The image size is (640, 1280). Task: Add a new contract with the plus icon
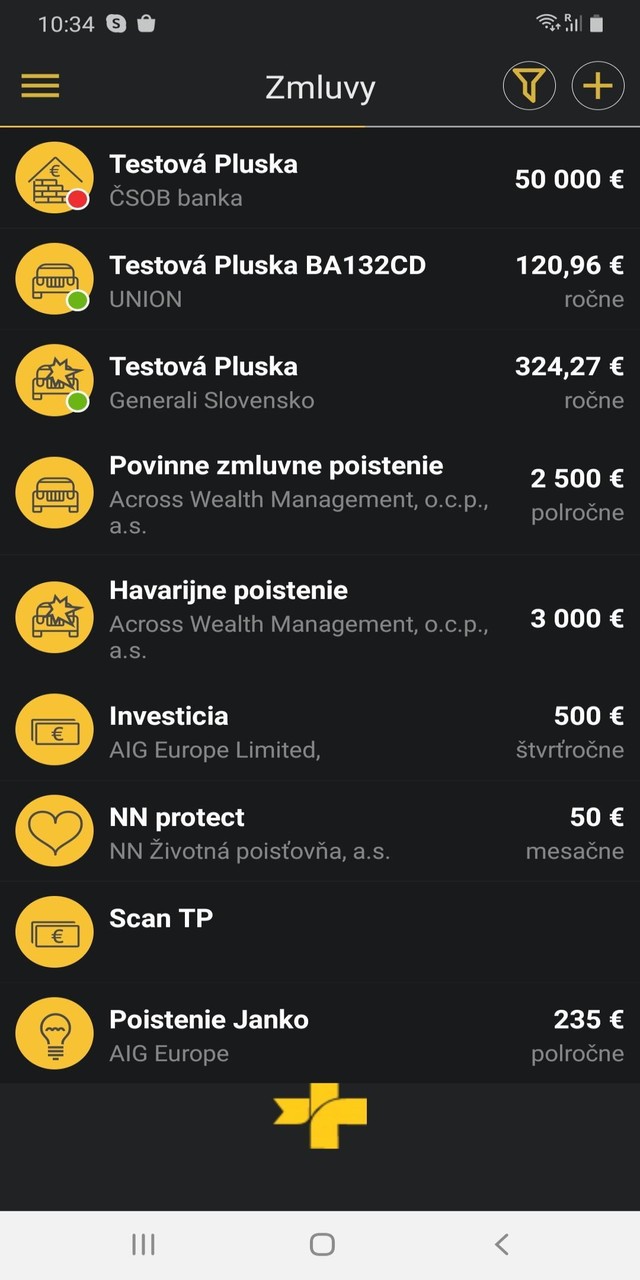click(597, 86)
